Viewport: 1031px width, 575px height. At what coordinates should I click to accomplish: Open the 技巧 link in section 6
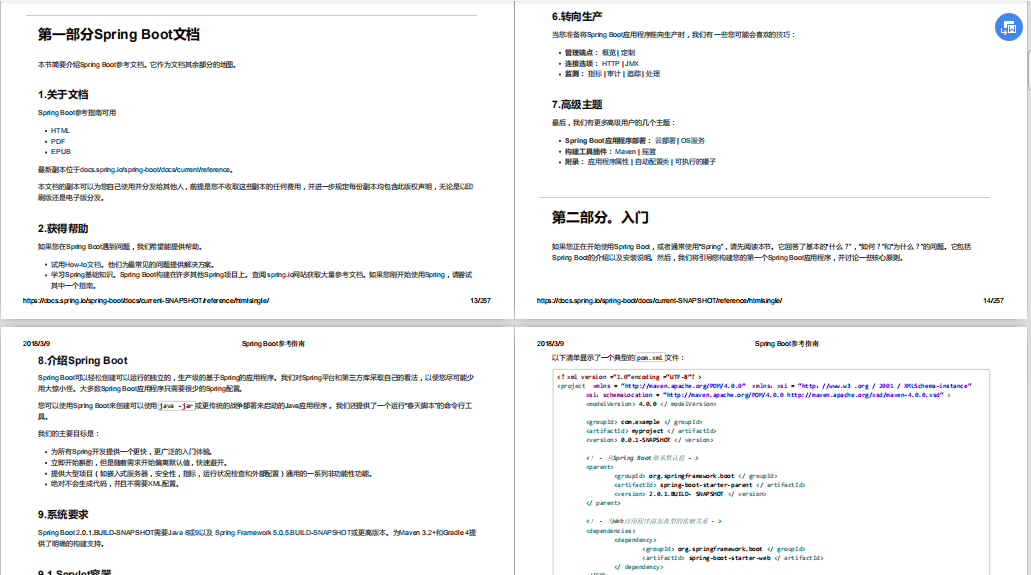pos(782,35)
